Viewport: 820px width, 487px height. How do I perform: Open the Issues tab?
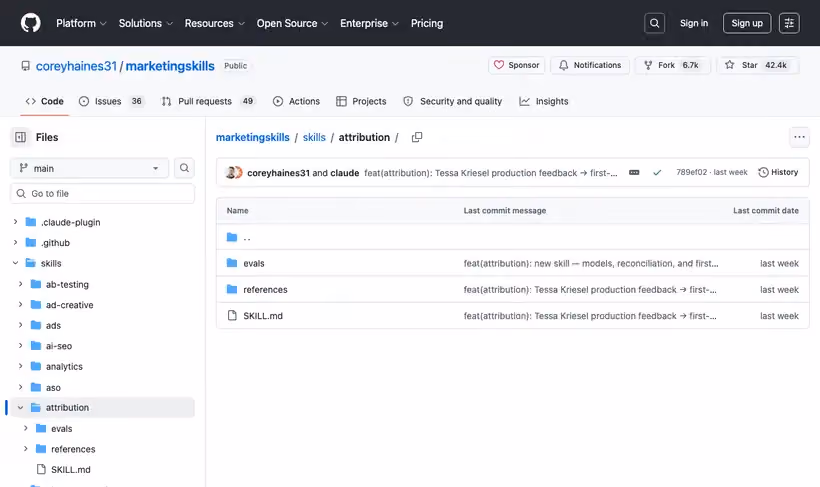[111, 101]
